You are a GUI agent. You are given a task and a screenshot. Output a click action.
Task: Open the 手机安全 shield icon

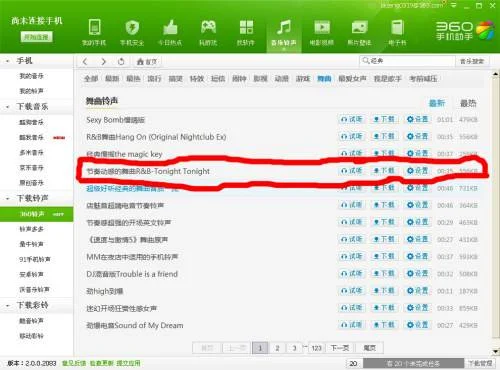pyautogui.click(x=132, y=32)
